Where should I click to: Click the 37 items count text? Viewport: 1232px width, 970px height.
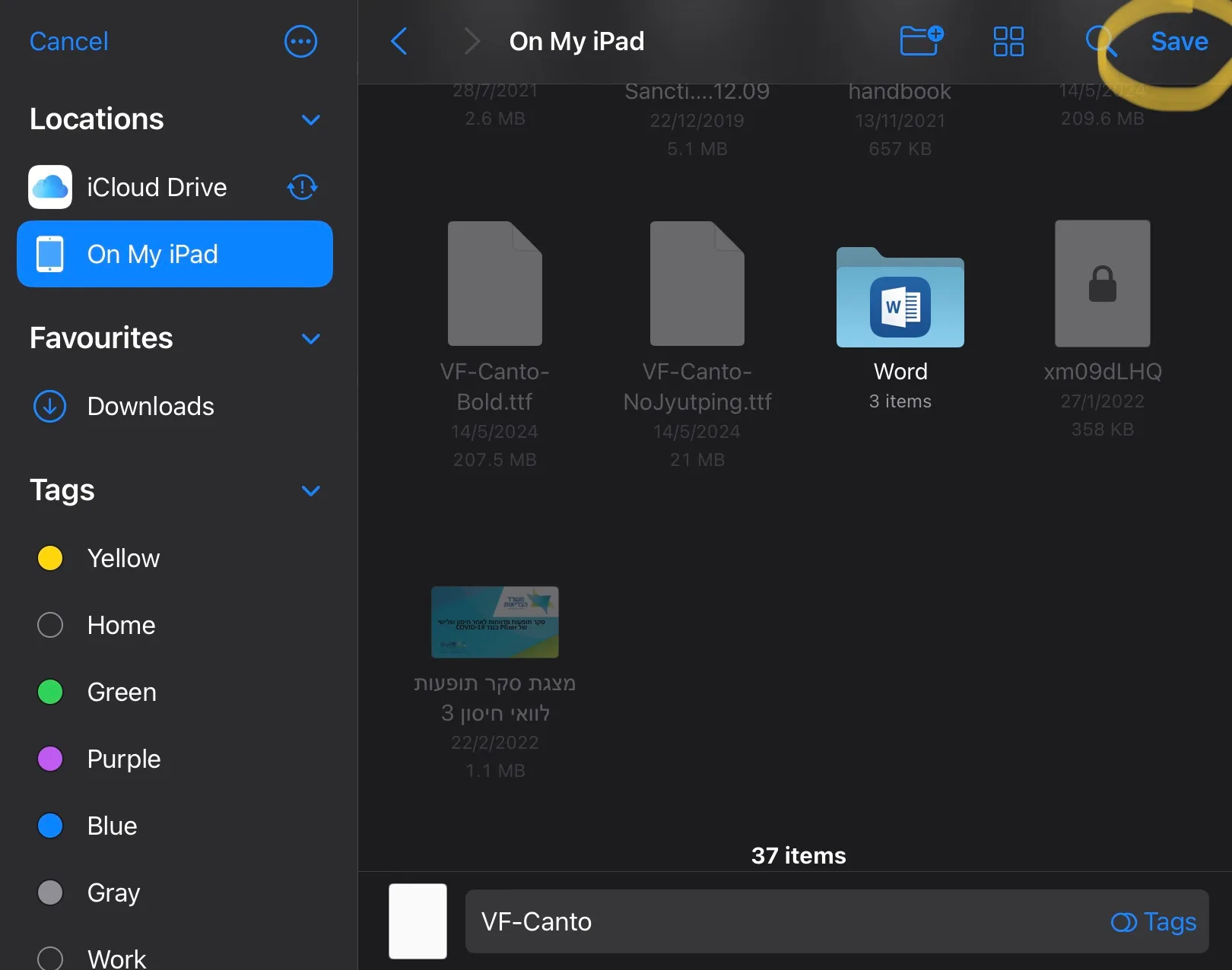click(x=799, y=855)
